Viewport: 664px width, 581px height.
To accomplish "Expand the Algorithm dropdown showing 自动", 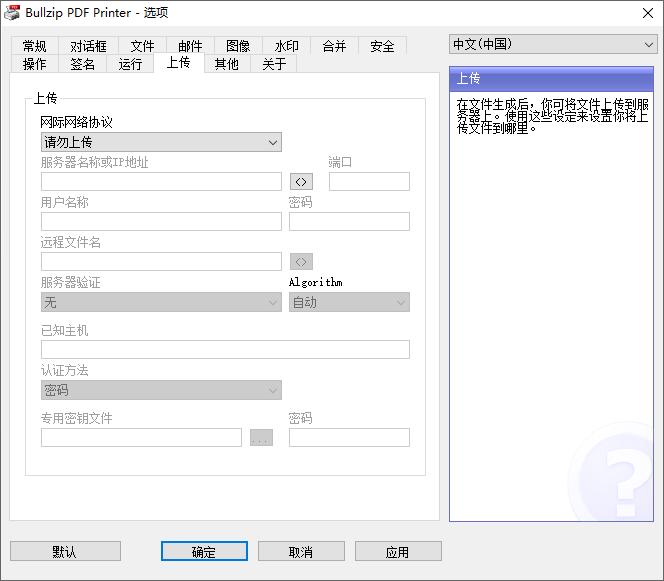I will point(349,302).
